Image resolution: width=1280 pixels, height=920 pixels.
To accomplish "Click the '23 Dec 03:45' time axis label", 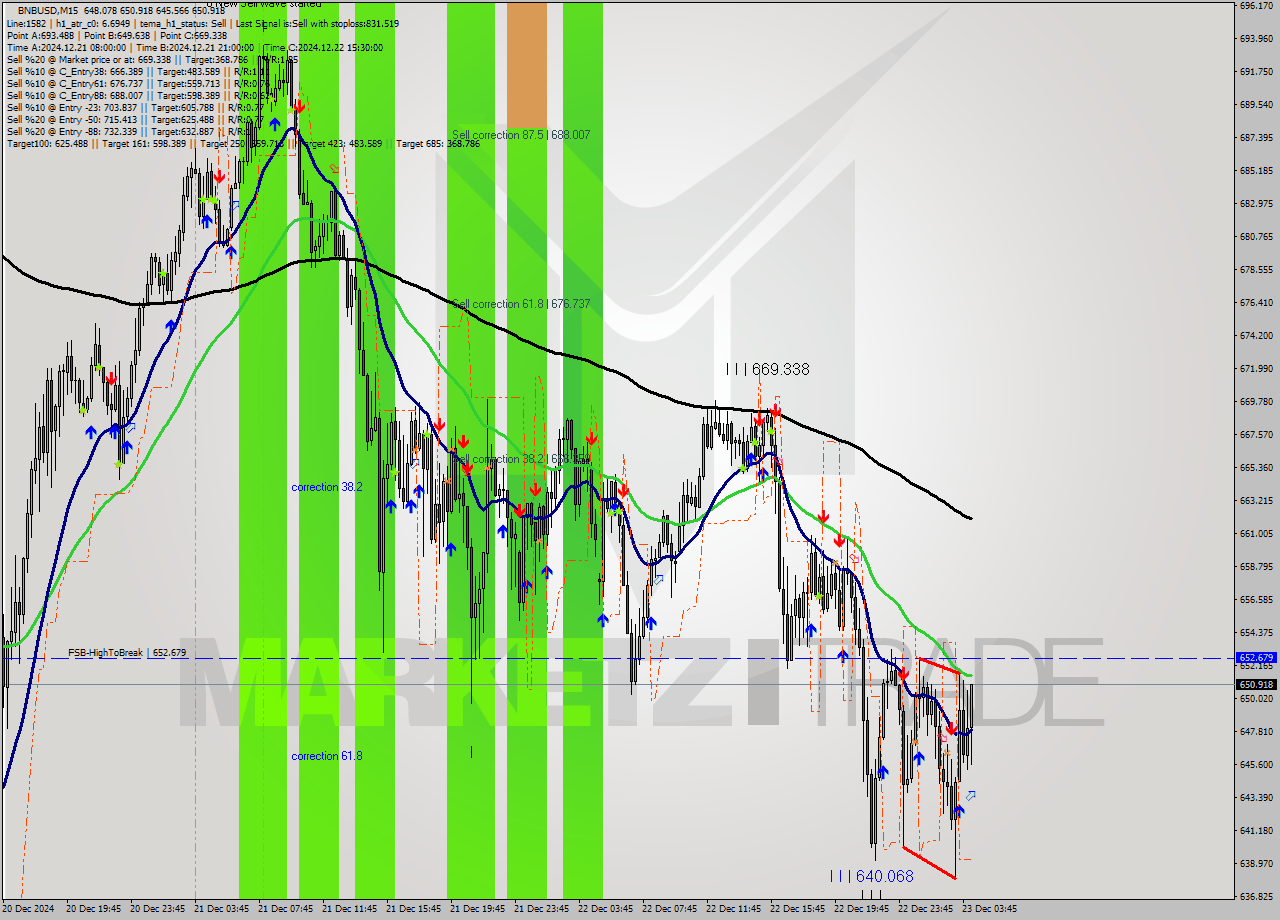I will [990, 909].
